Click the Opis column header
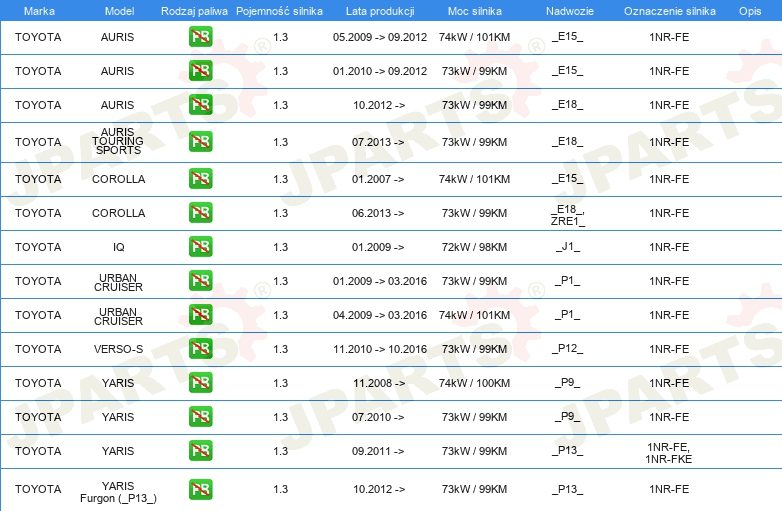The image size is (782, 511). coord(750,11)
